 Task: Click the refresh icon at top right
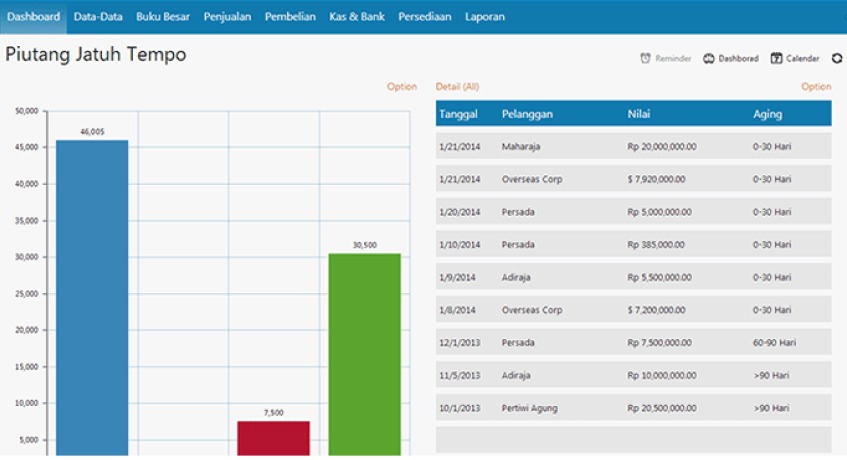point(837,59)
